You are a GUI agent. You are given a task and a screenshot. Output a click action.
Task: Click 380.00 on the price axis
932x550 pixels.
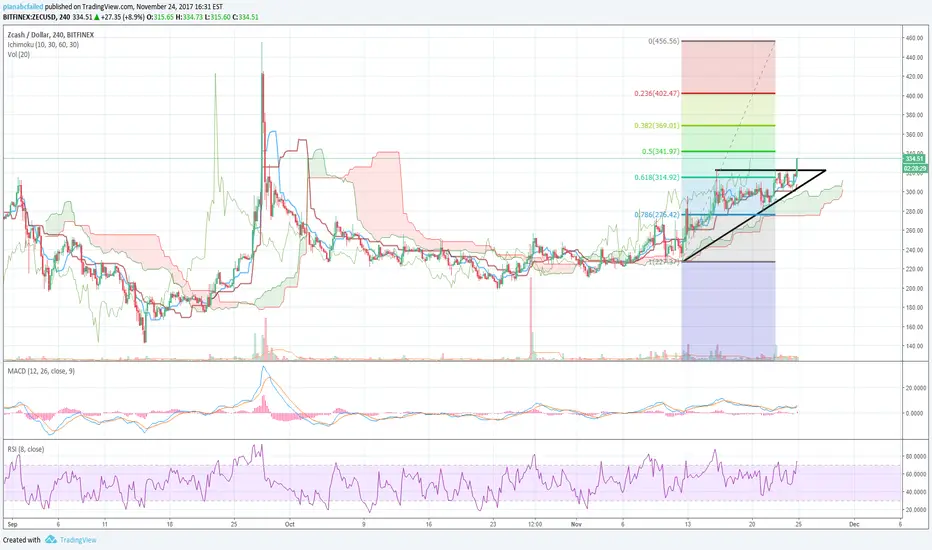[x=914, y=115]
